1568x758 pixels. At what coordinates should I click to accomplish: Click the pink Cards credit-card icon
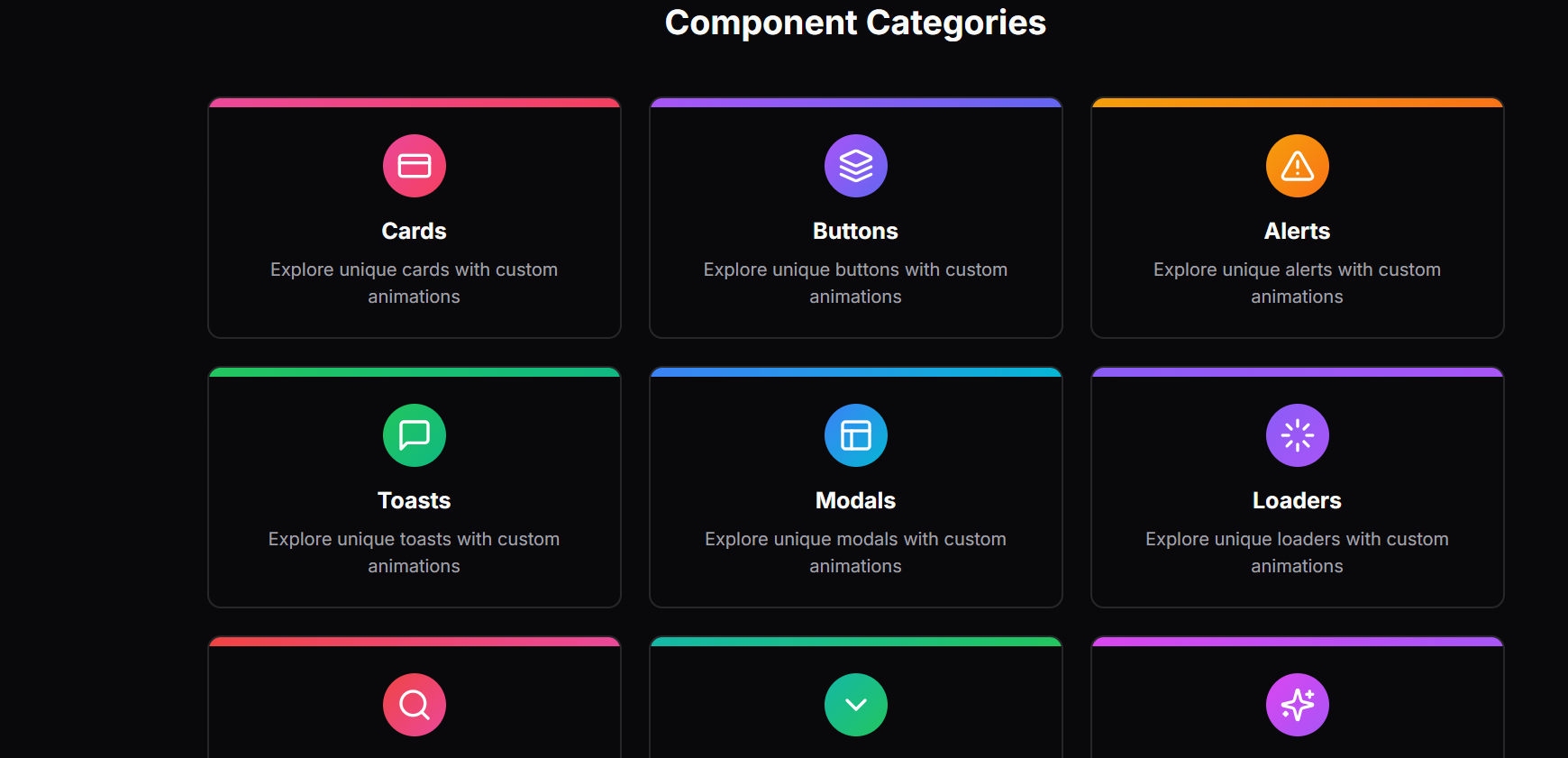coord(415,166)
